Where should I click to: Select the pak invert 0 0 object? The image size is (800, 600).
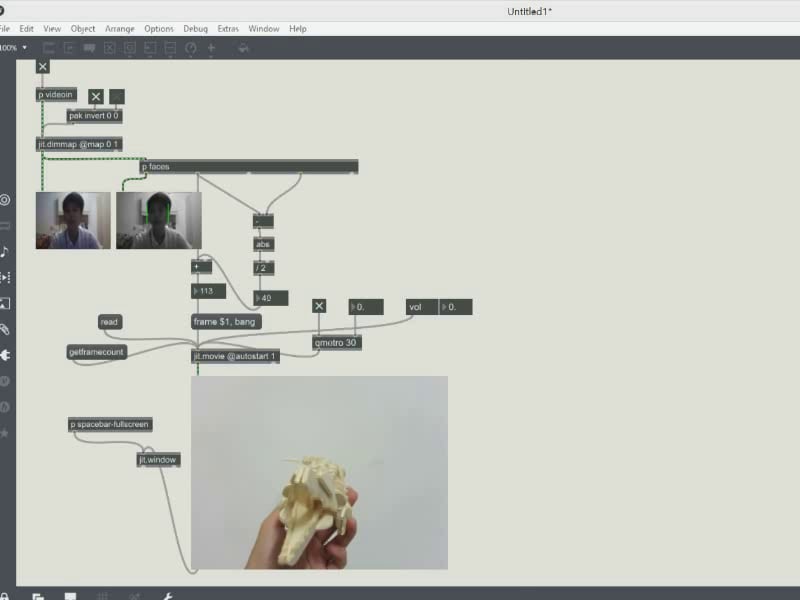click(x=94, y=116)
